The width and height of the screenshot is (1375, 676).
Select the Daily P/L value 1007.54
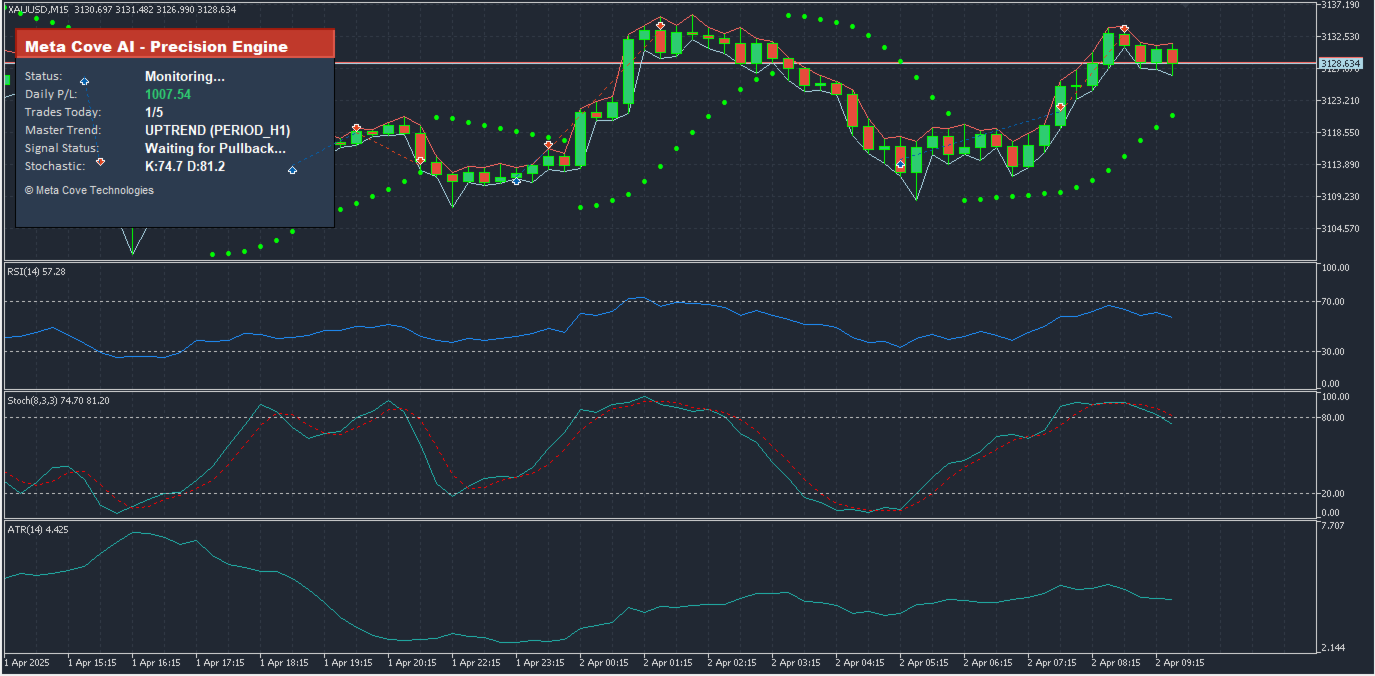coord(168,94)
